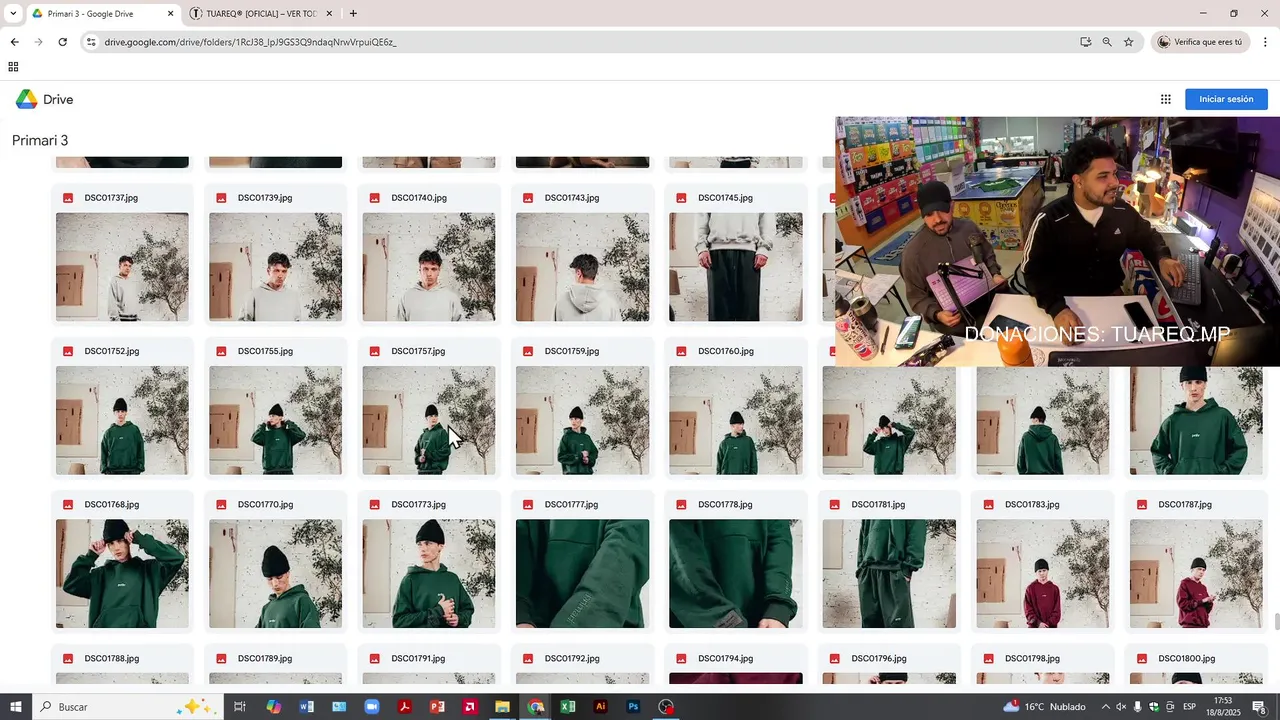Bookmark this page with the star icon
Viewport: 1280px width, 720px height.
click(x=1128, y=42)
